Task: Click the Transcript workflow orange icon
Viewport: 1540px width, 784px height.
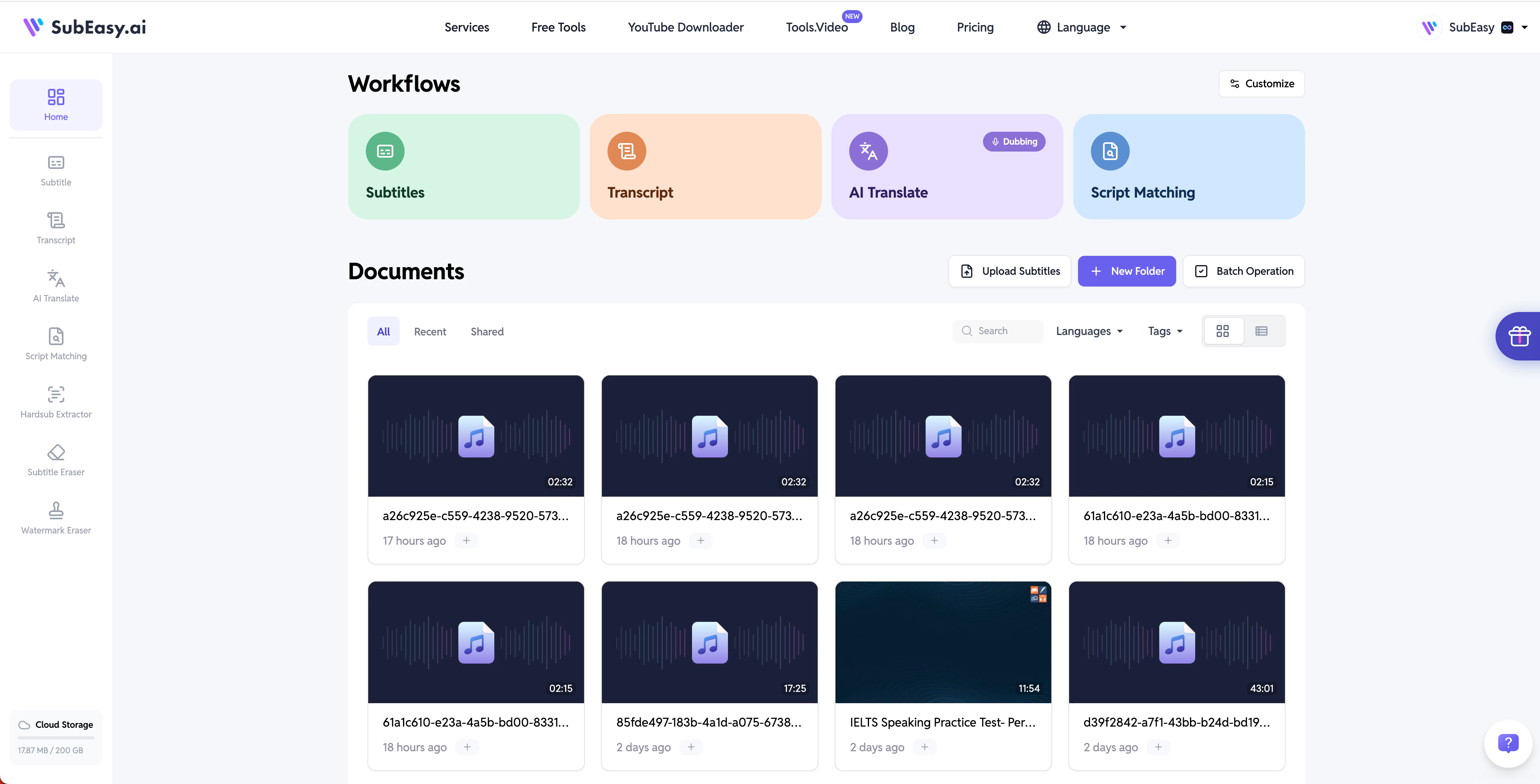Action: 627,151
